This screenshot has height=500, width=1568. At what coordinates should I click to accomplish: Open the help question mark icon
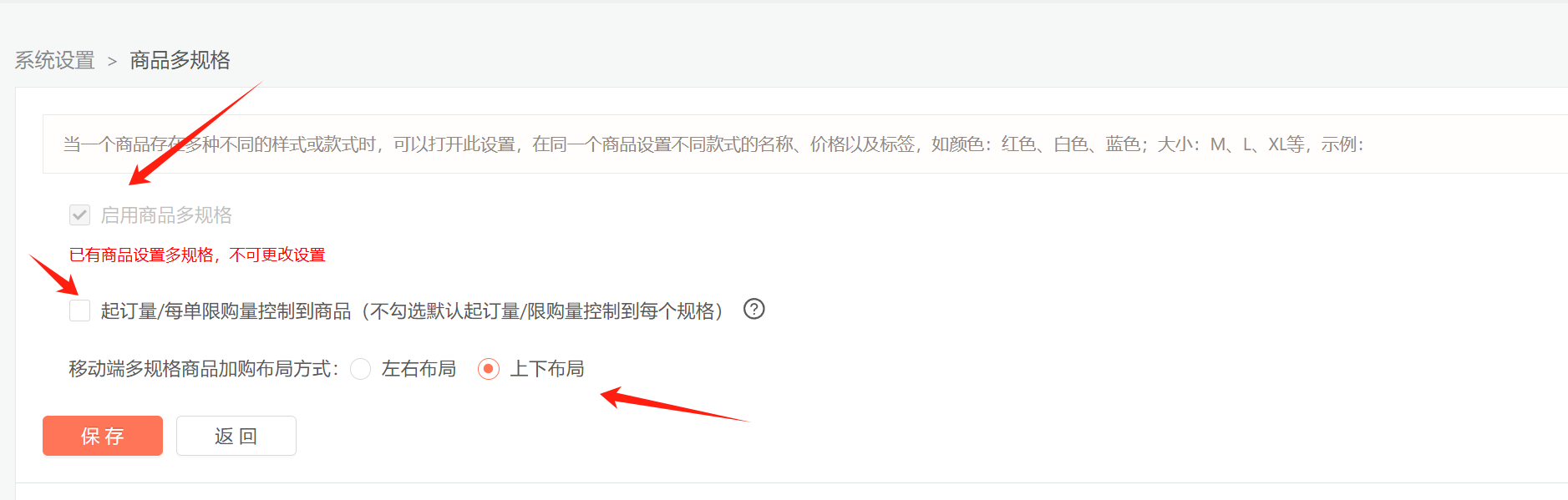click(754, 310)
